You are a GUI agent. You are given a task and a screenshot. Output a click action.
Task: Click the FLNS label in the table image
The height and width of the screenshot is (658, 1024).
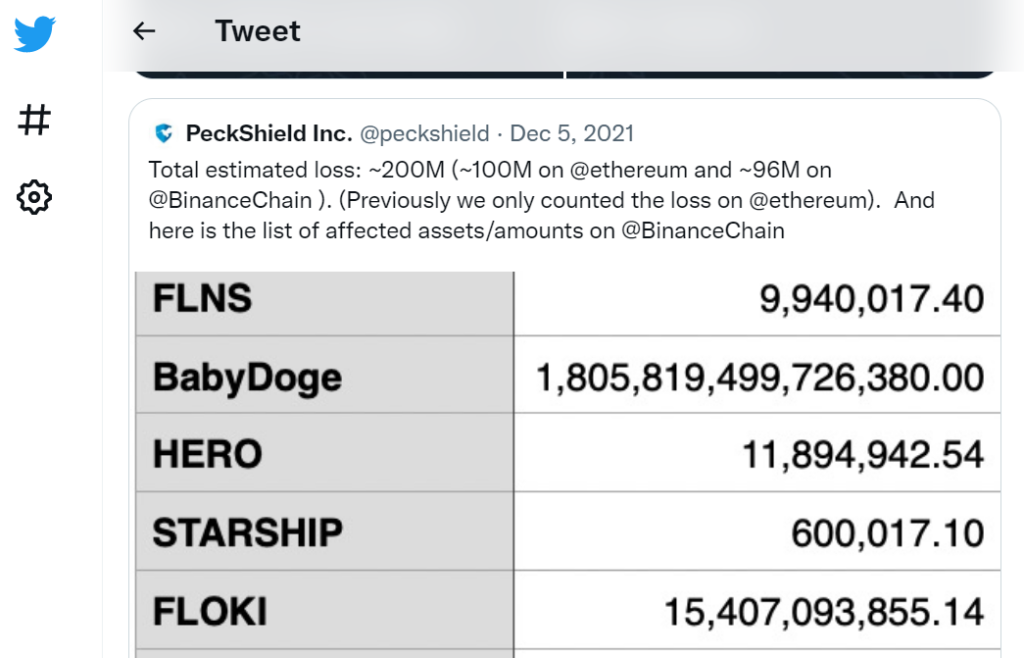pos(202,298)
